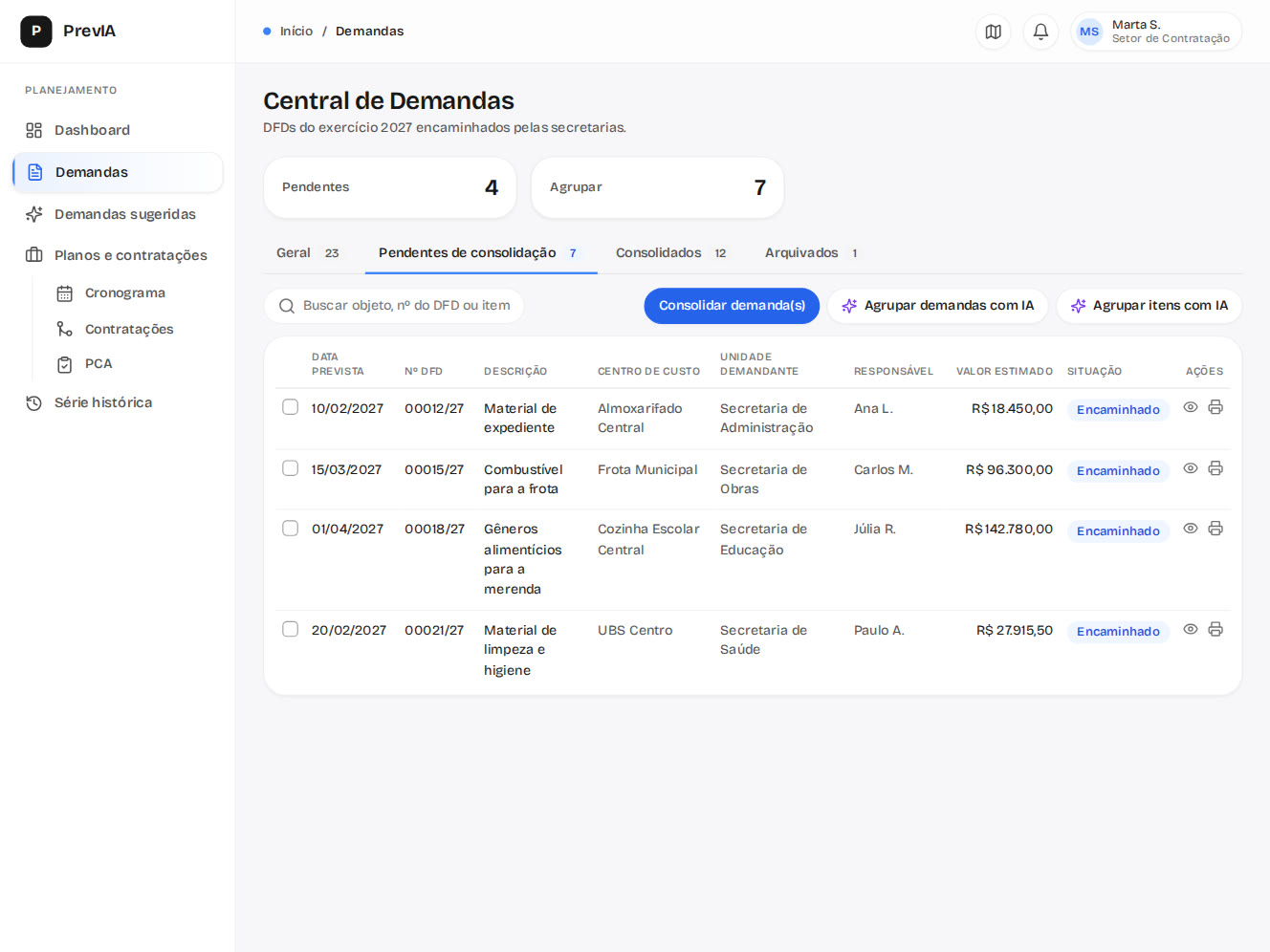
Task: Select the Gêneros alimentícios row checkbox
Action: click(x=291, y=529)
